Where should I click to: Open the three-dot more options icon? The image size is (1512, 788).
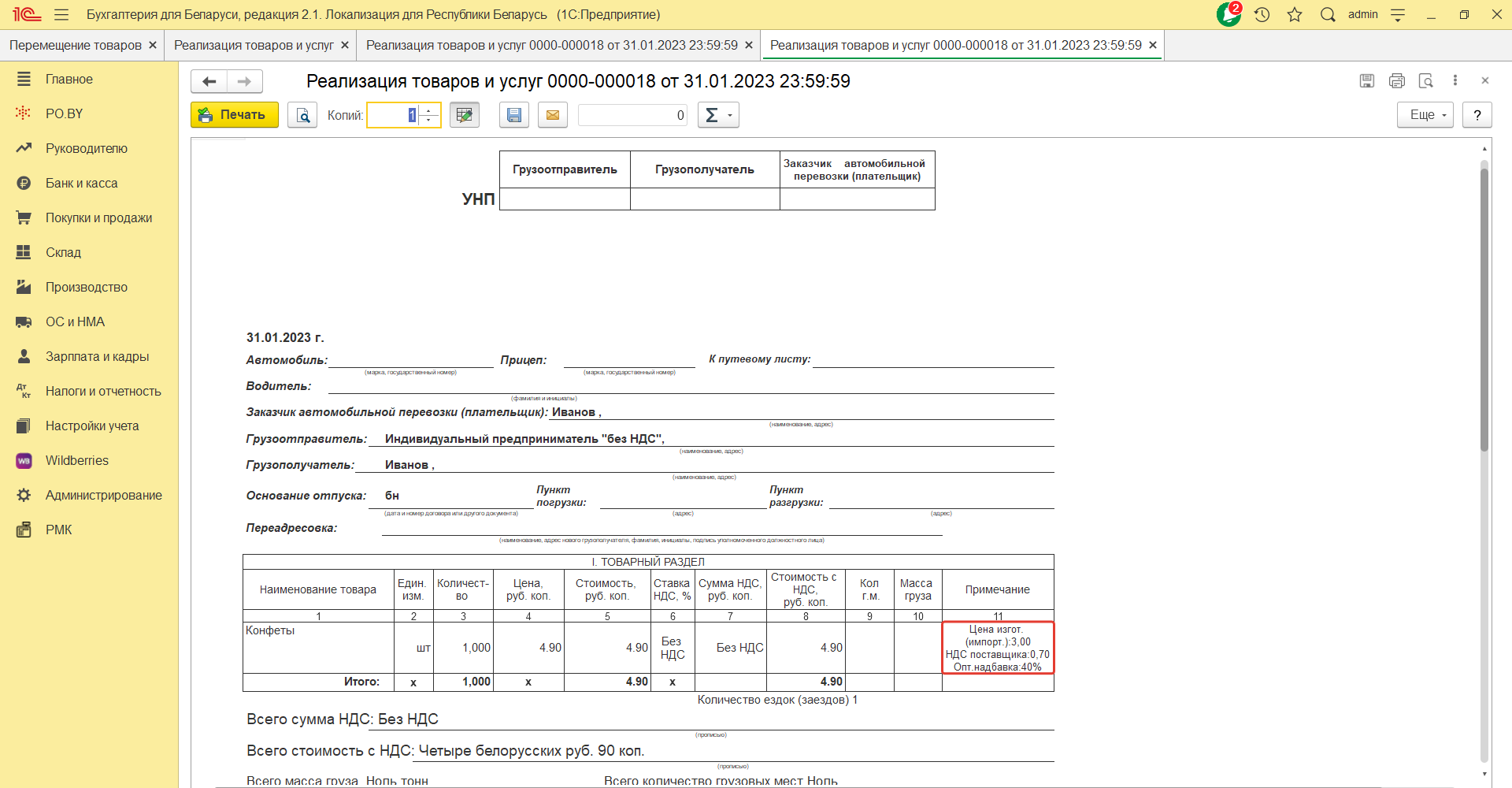point(1455,80)
